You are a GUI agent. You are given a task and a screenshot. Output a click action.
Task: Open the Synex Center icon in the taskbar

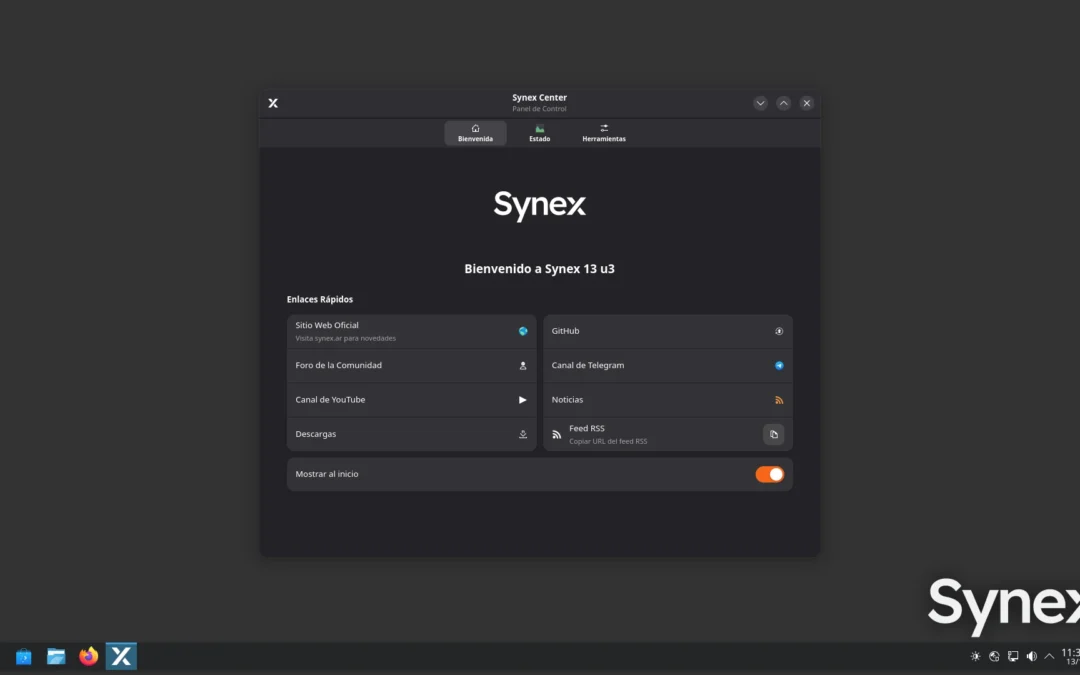pos(121,656)
